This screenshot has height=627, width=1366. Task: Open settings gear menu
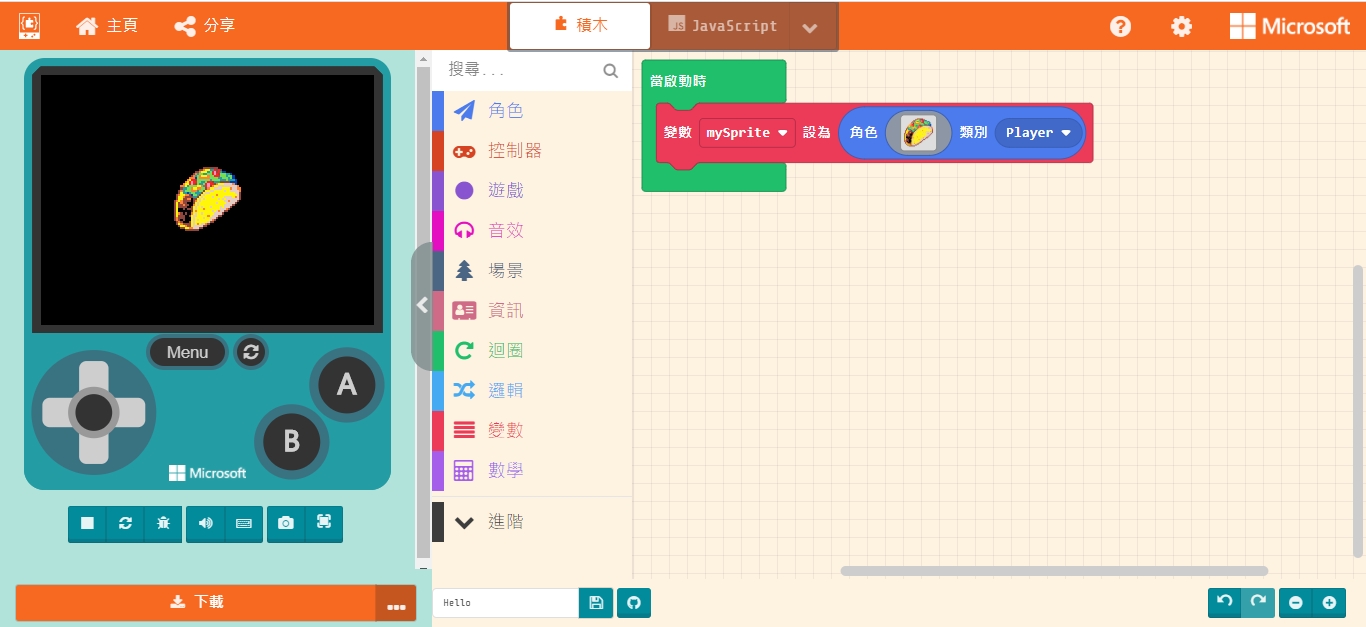pyautogui.click(x=1181, y=27)
